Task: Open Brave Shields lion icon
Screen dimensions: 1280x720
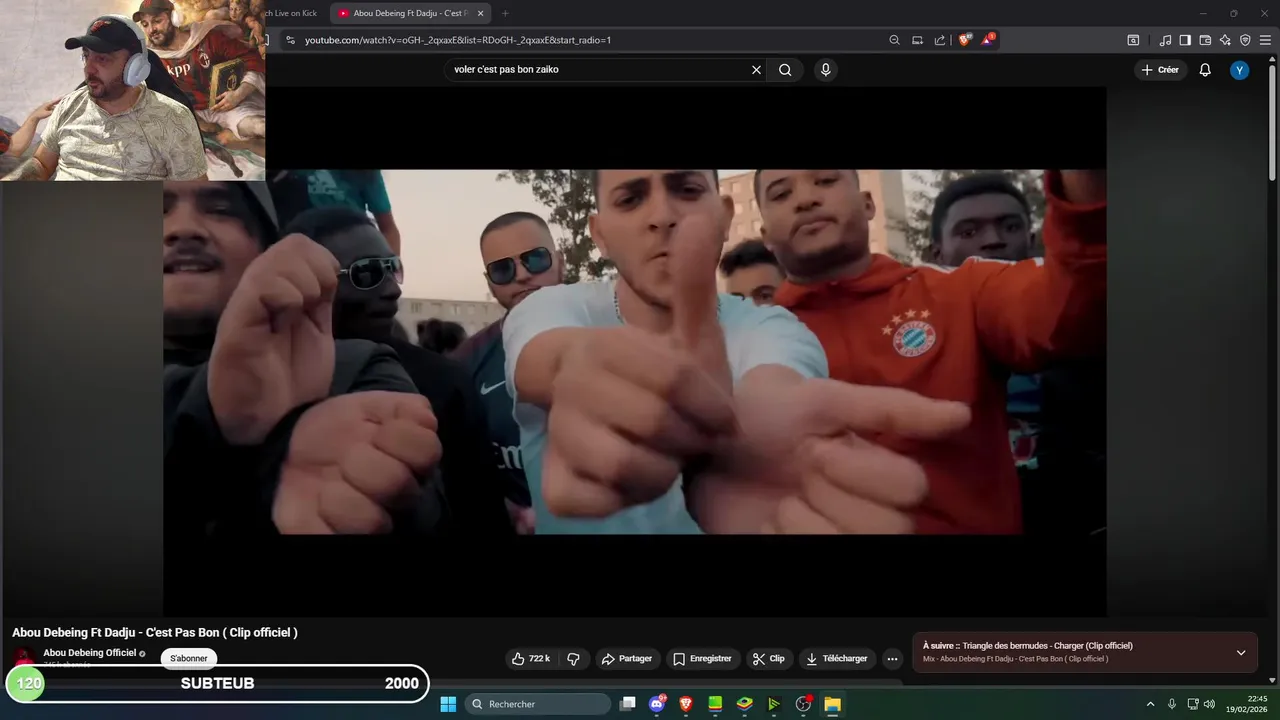Action: coord(965,40)
